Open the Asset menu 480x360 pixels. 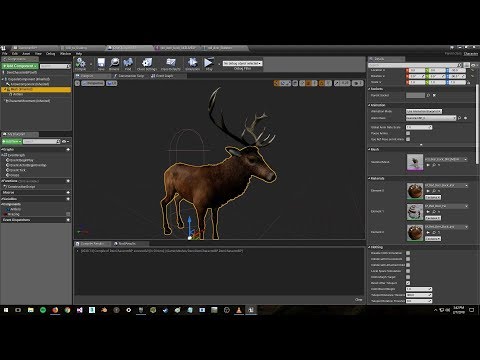point(26,53)
